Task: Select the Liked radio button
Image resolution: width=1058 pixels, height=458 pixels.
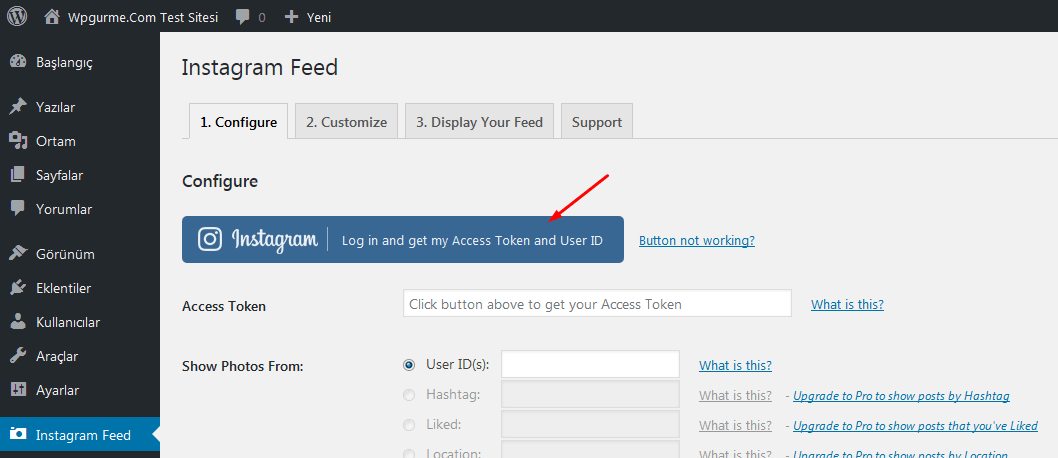Action: coord(408,425)
